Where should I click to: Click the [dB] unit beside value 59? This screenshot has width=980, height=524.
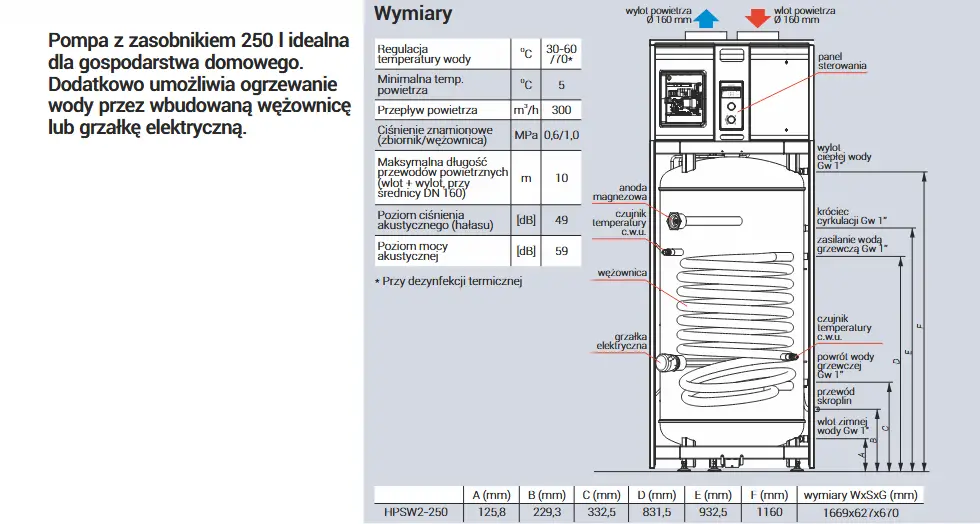526,251
